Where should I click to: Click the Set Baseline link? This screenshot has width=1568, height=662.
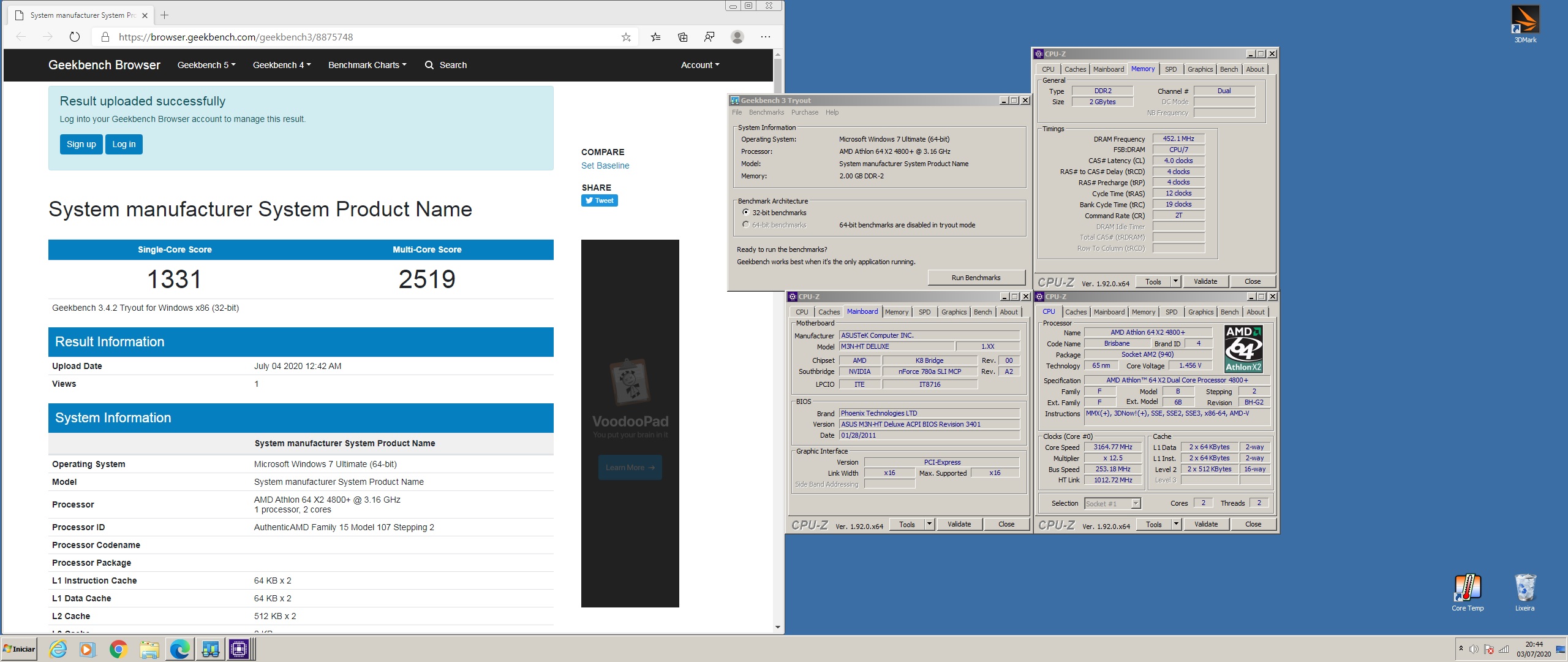(x=605, y=165)
